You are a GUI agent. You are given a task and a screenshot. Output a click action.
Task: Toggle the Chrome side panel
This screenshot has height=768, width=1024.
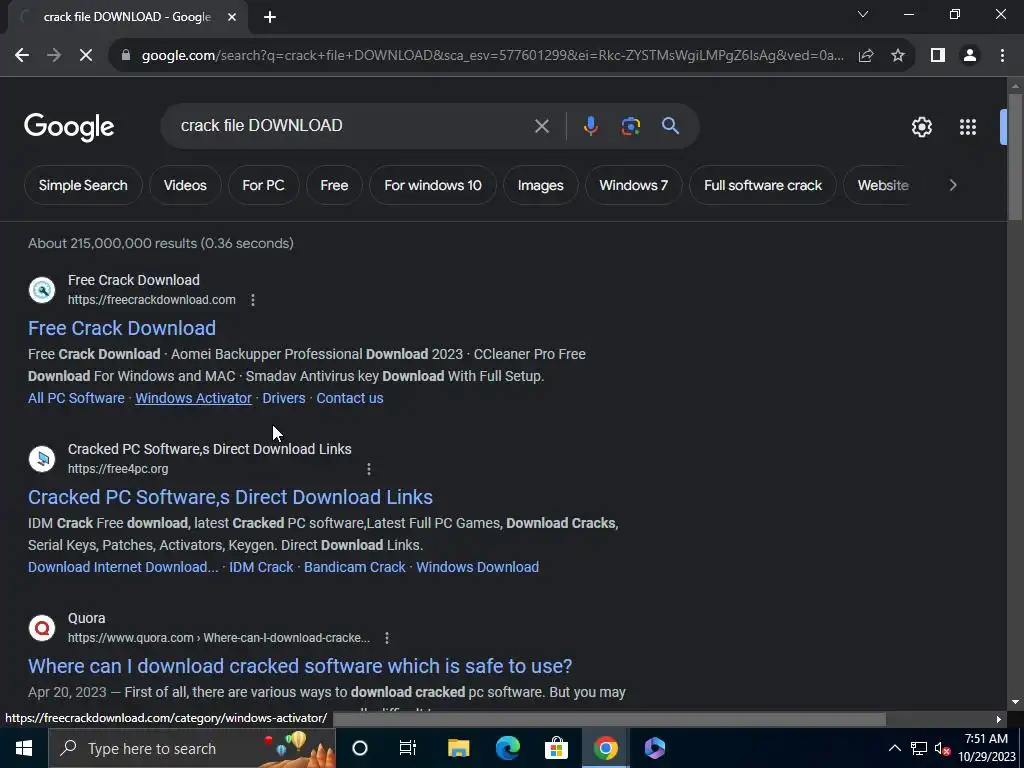938,56
